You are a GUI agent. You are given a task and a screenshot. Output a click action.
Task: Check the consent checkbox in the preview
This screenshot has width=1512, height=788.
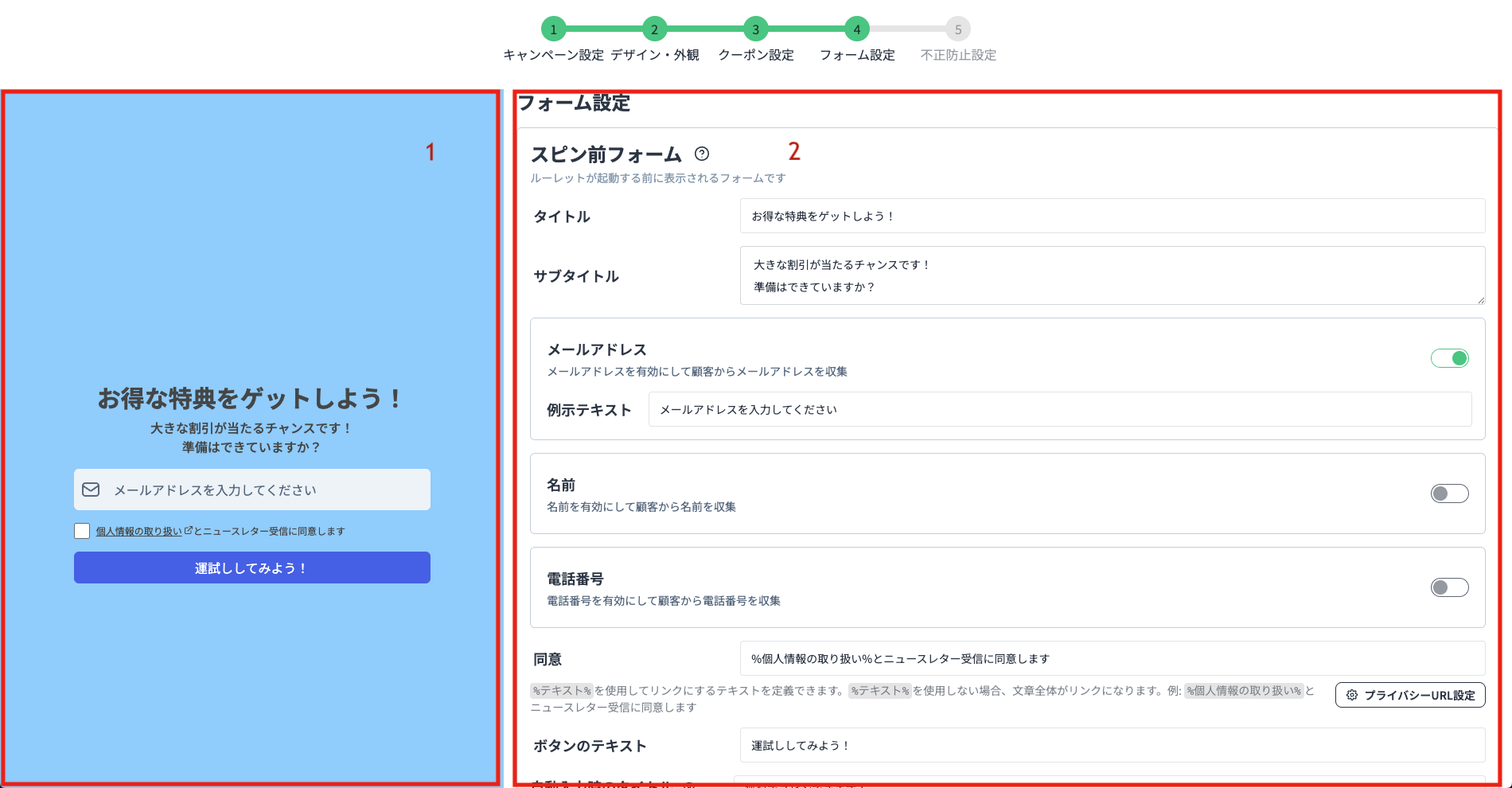(81, 530)
